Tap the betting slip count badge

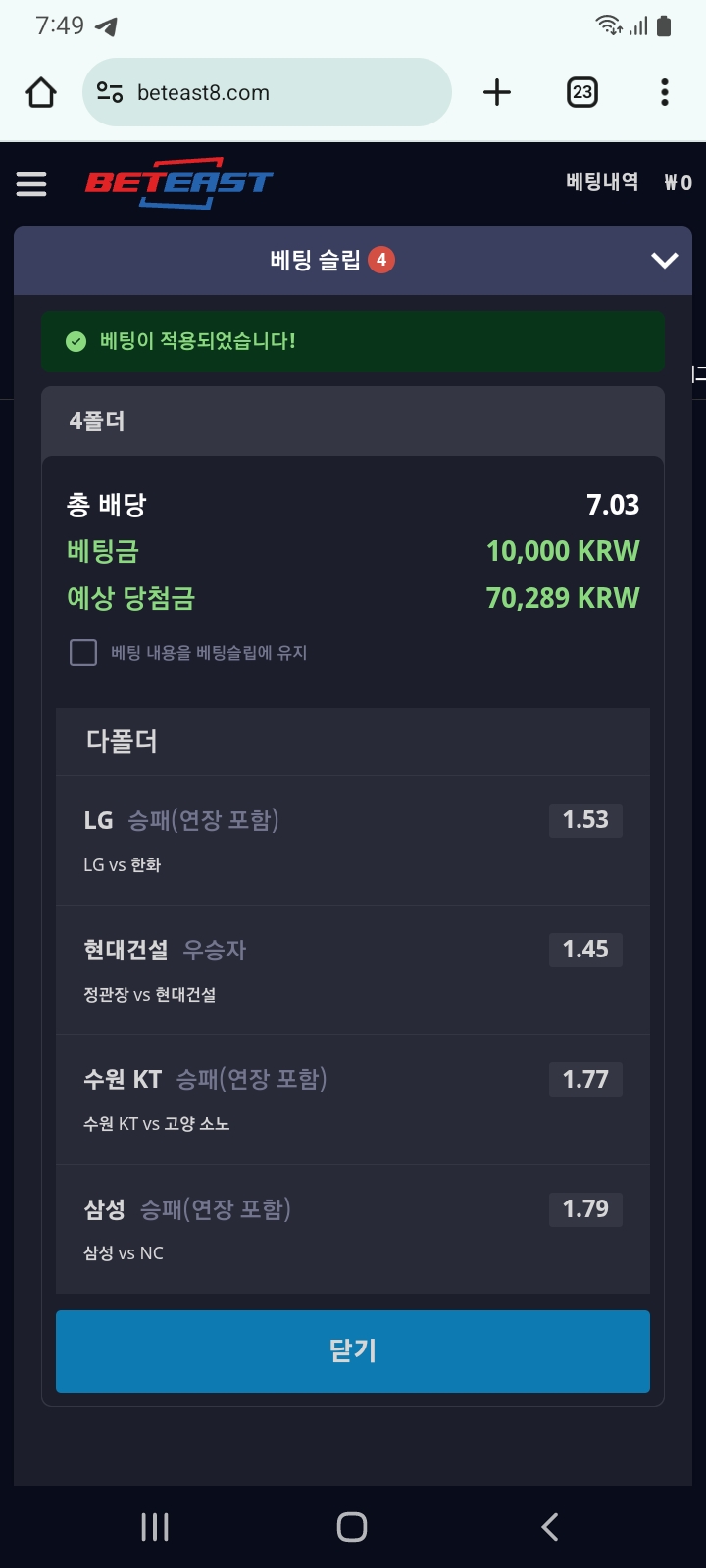381,260
